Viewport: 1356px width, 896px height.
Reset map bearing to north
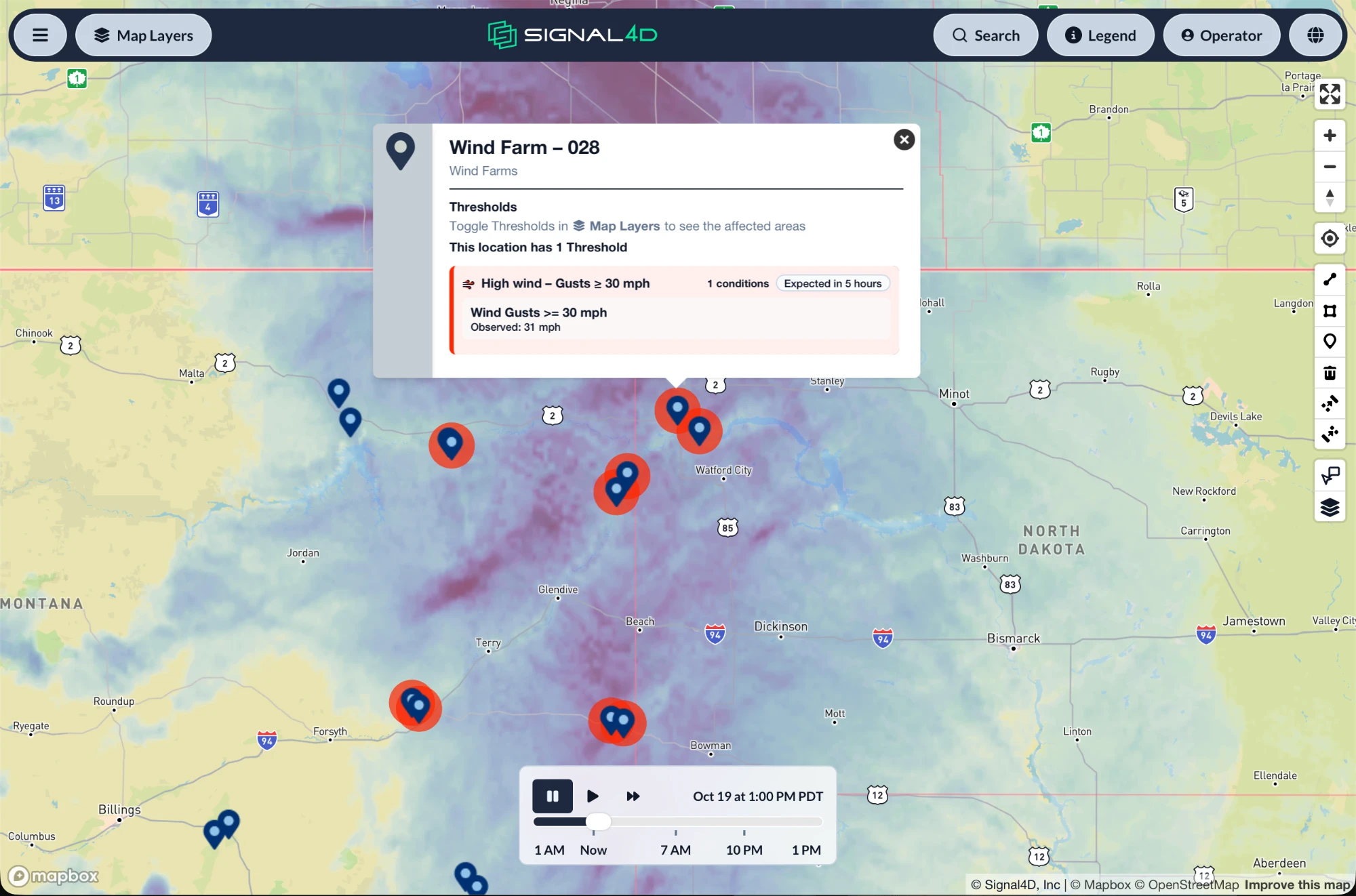(x=1330, y=197)
